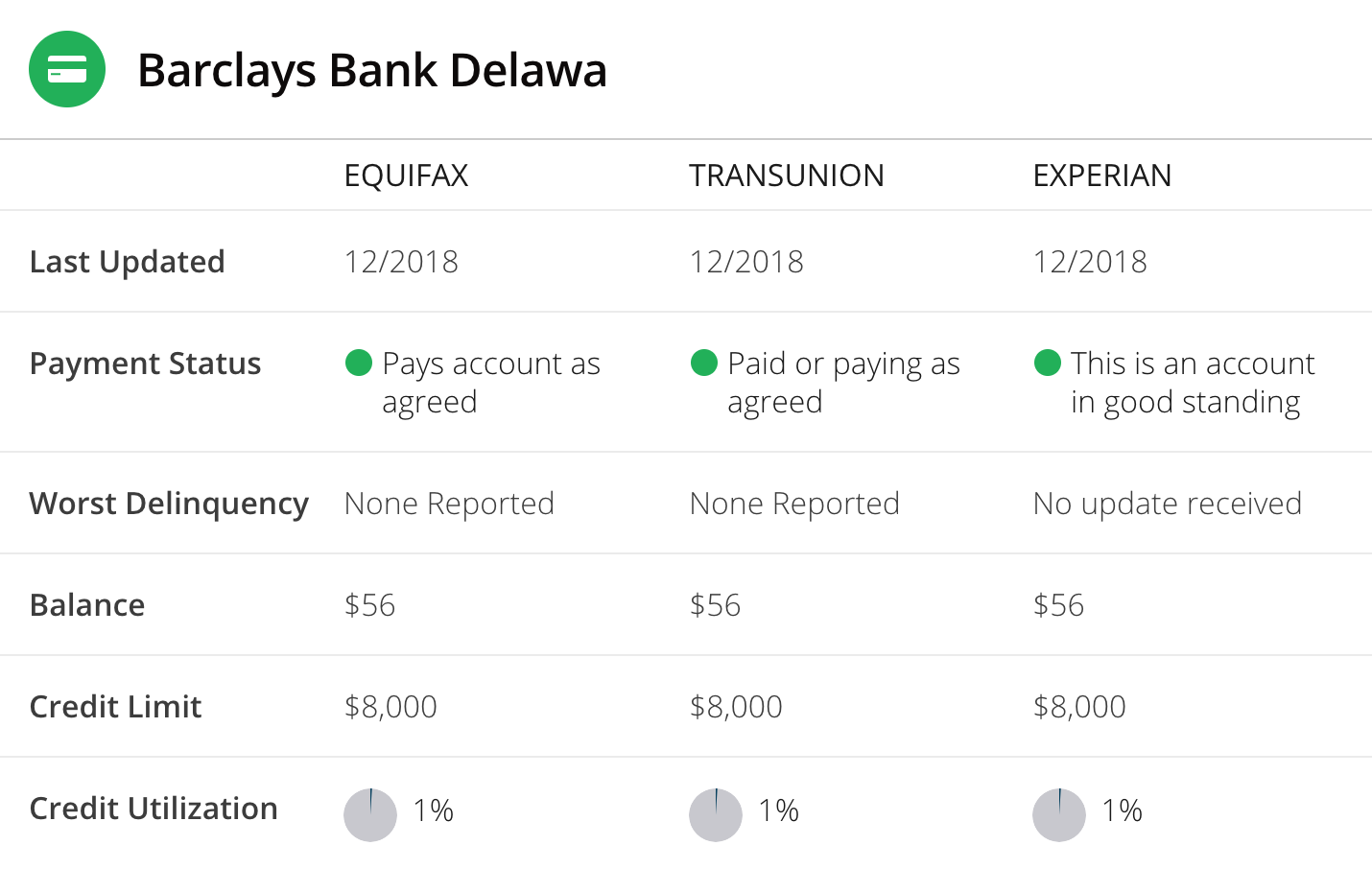The width and height of the screenshot is (1372, 892).
Task: Click the Experian credit utilization pie chart
Action: click(x=1059, y=815)
